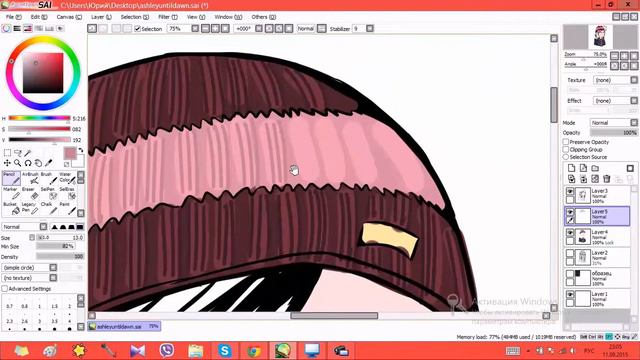Create a new layer folder
The height and width of the screenshot is (360, 640).
tap(595, 168)
